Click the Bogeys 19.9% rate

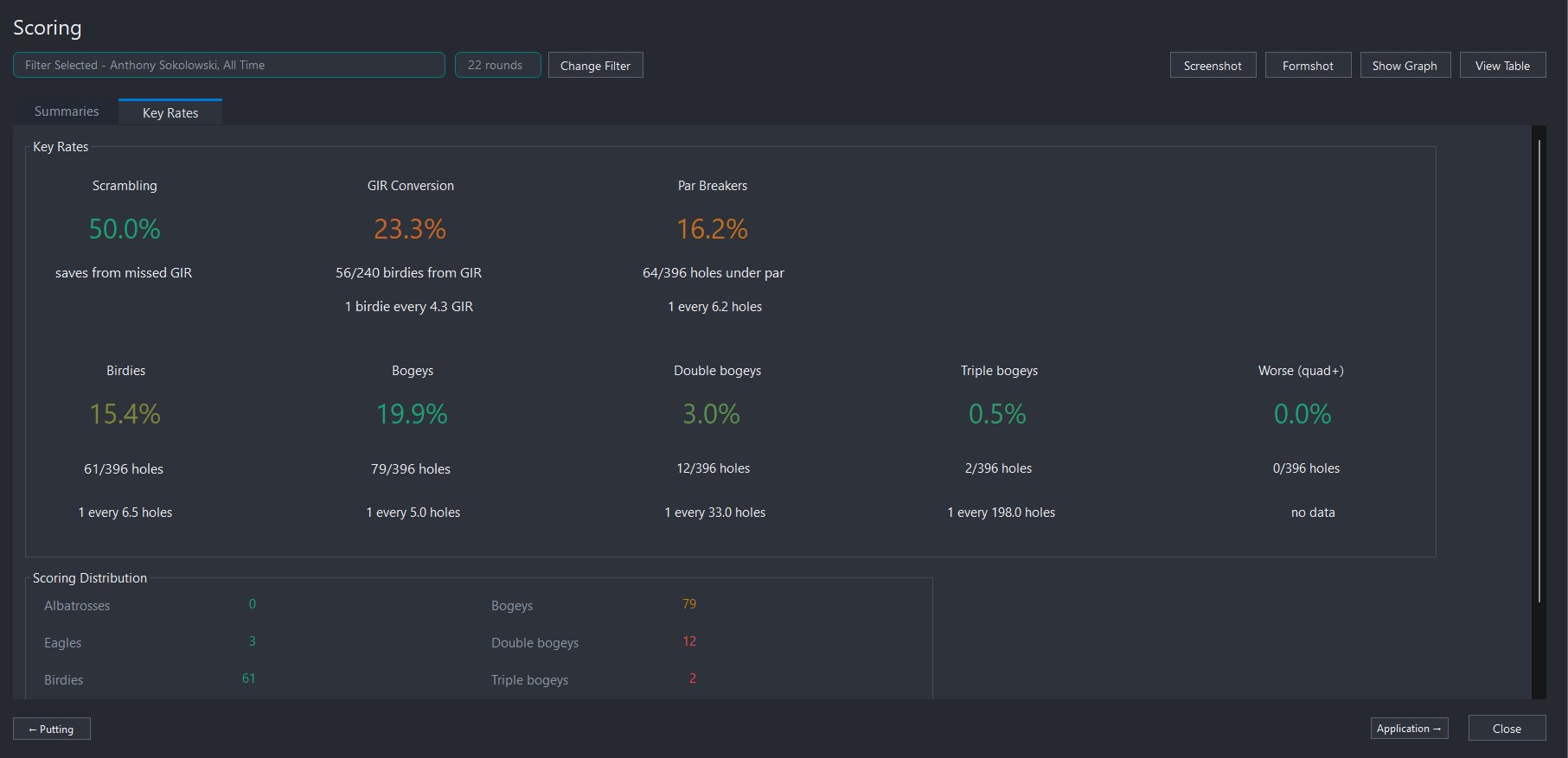pos(412,414)
